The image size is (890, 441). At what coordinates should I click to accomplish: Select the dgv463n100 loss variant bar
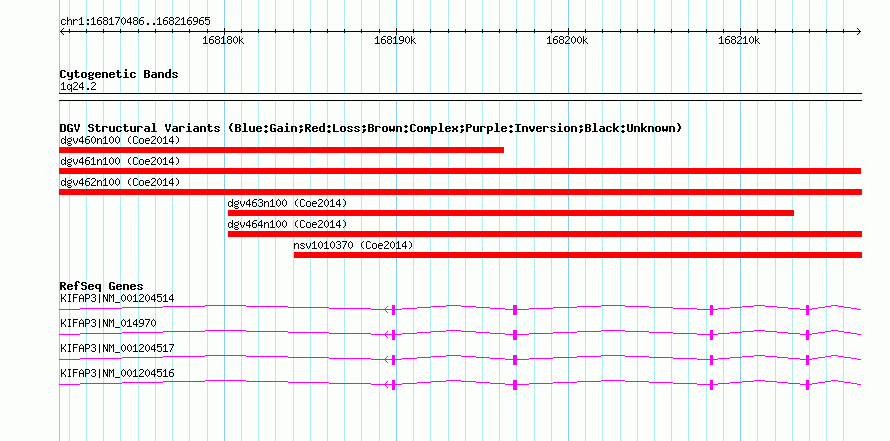click(511, 213)
